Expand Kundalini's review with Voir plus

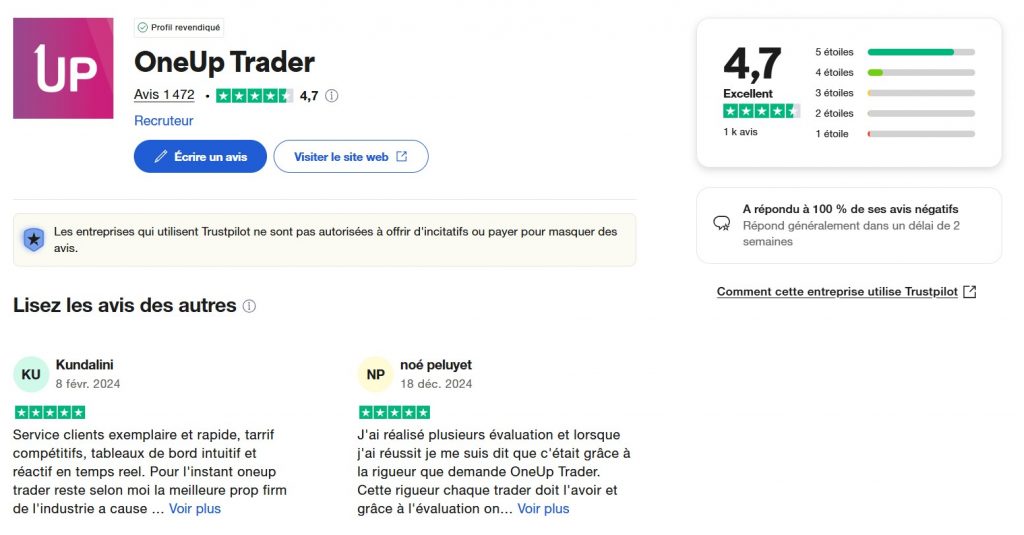pos(195,509)
